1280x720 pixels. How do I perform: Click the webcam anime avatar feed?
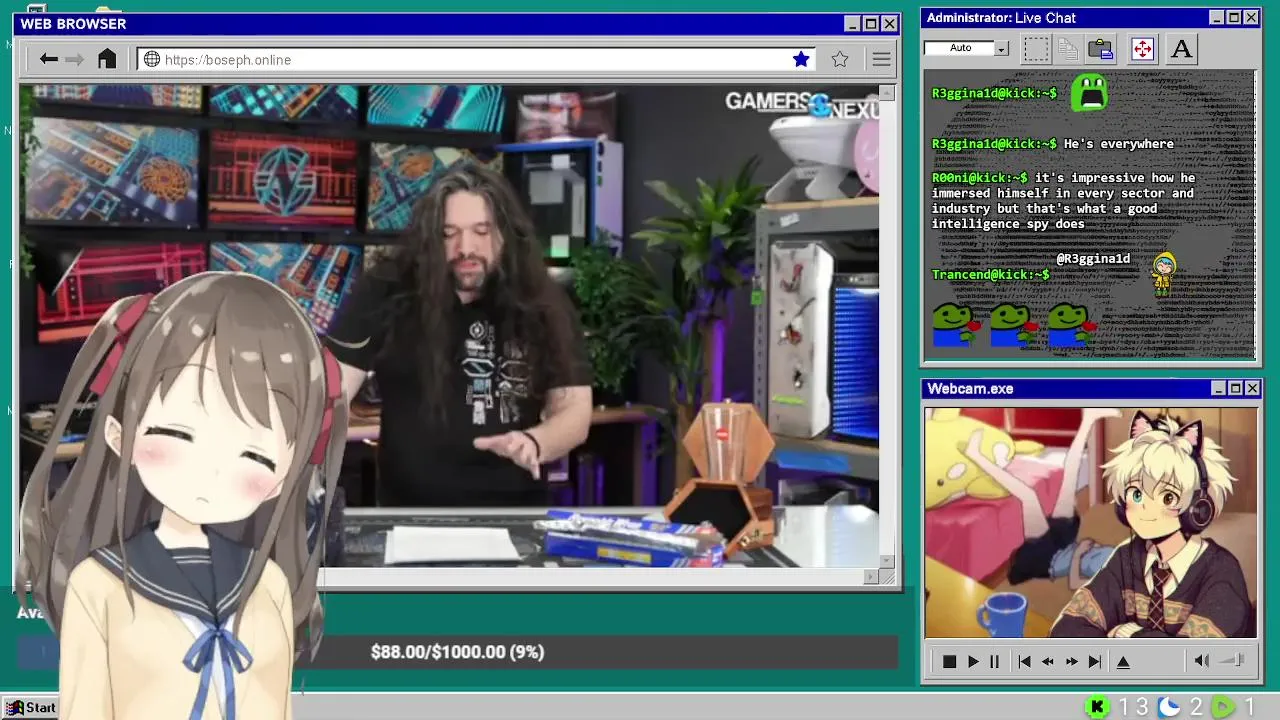click(x=1091, y=522)
